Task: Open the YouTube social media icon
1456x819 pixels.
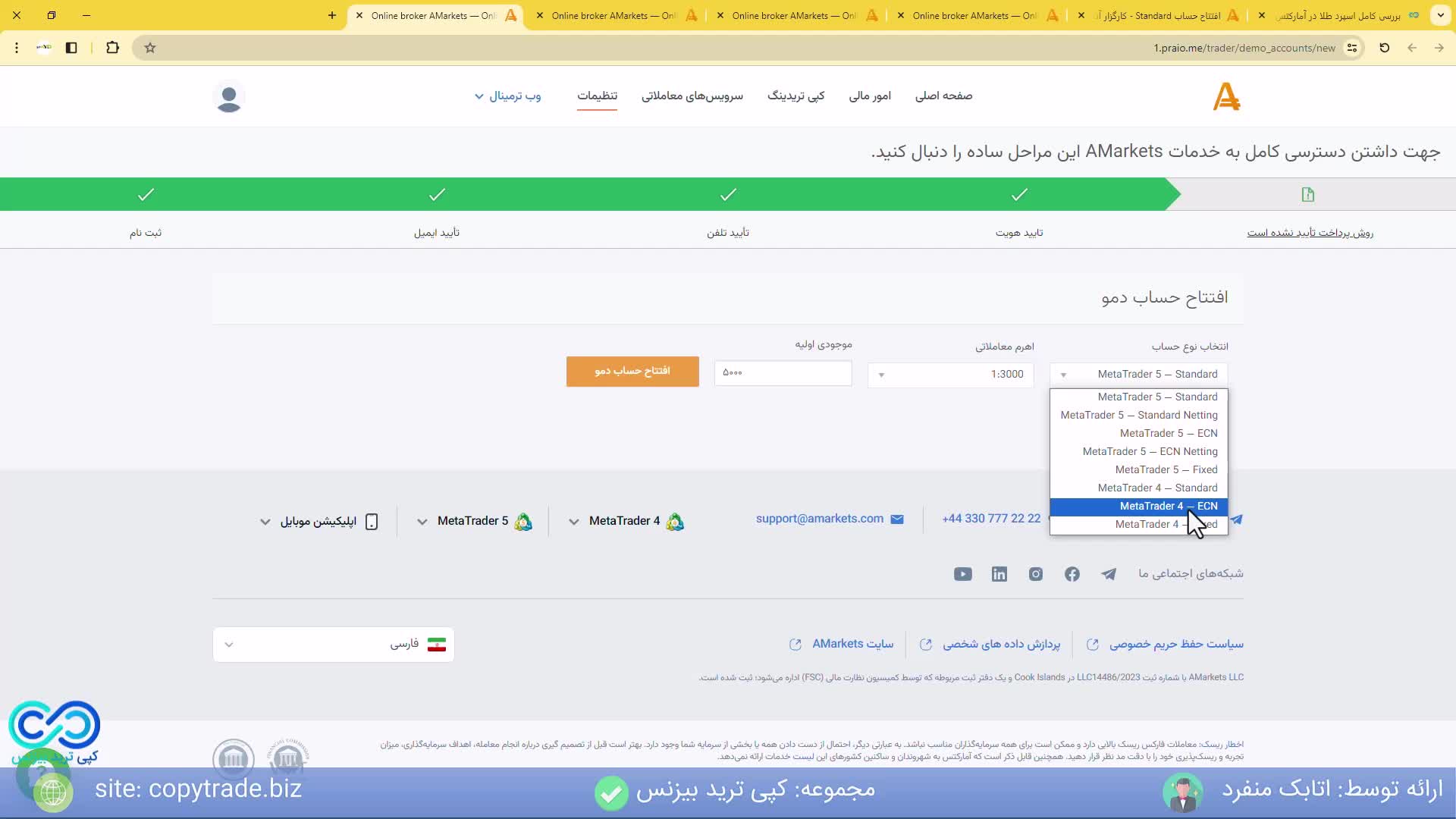Action: [962, 574]
